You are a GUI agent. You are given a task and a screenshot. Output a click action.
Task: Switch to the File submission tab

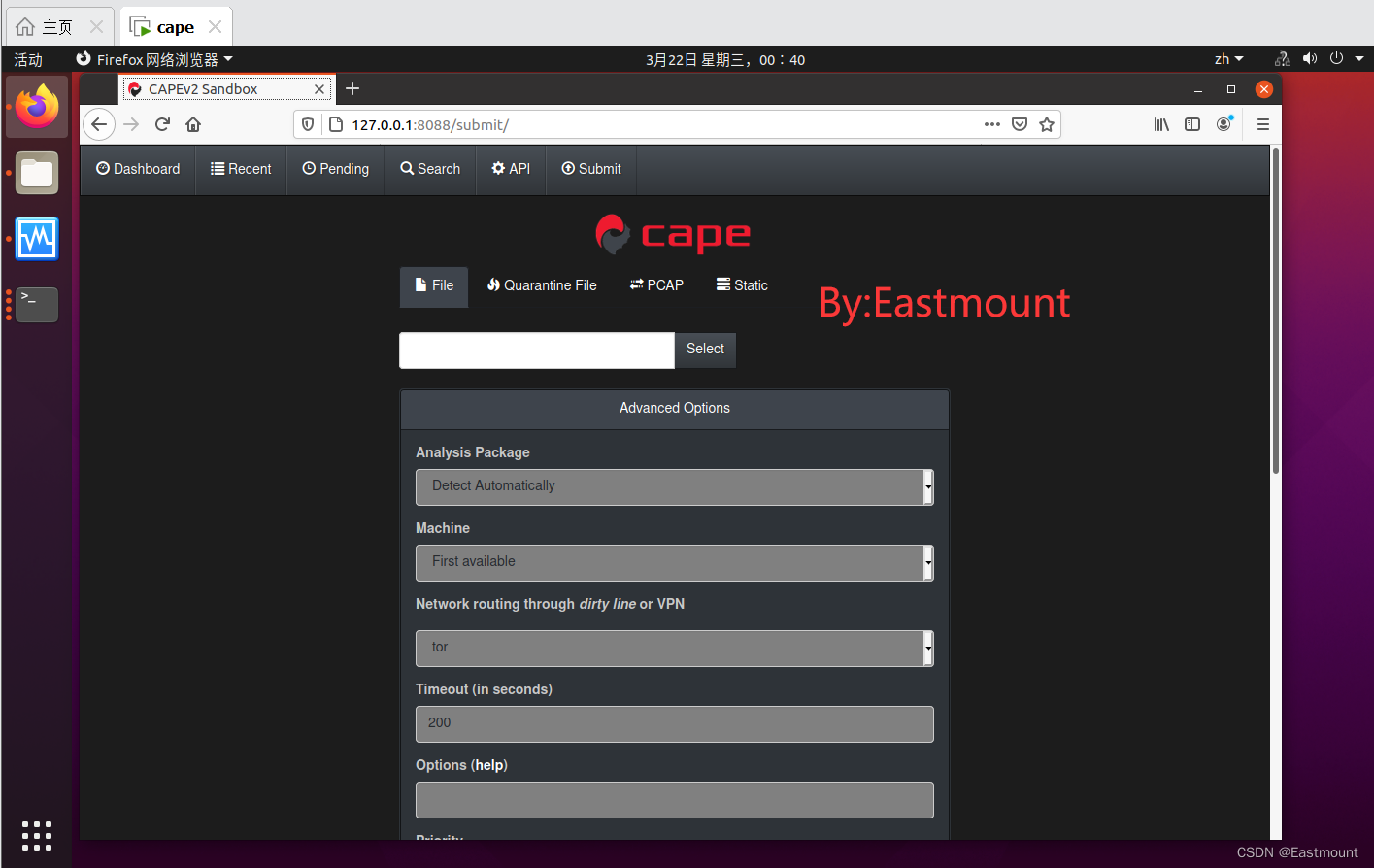[434, 285]
